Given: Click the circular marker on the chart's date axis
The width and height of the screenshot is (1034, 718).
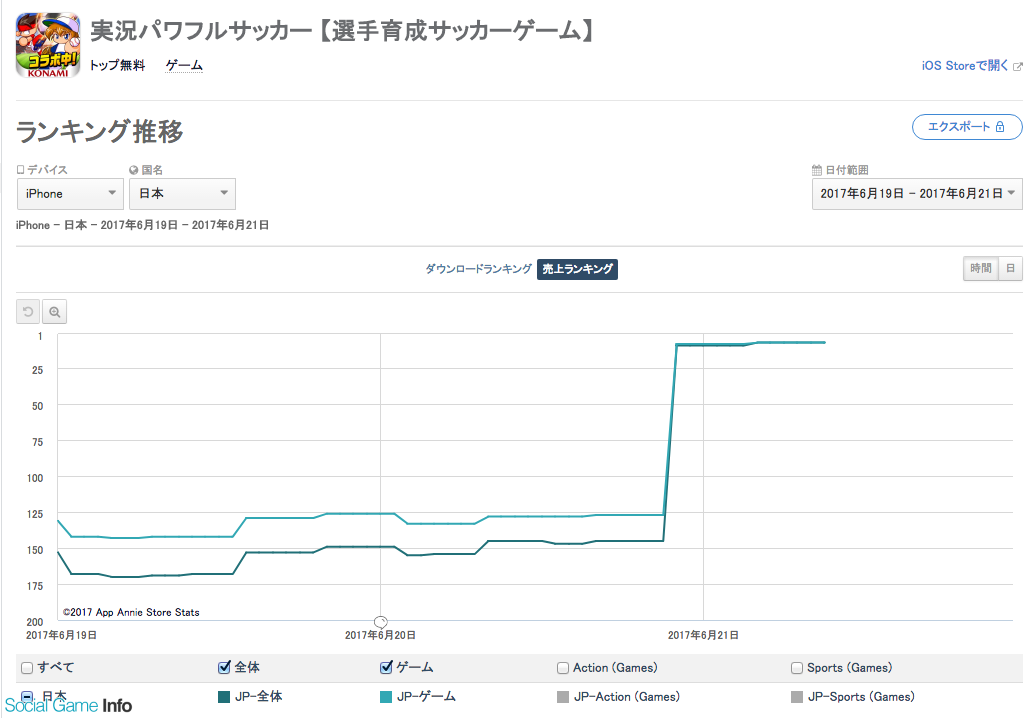Looking at the screenshot, I should [x=380, y=622].
